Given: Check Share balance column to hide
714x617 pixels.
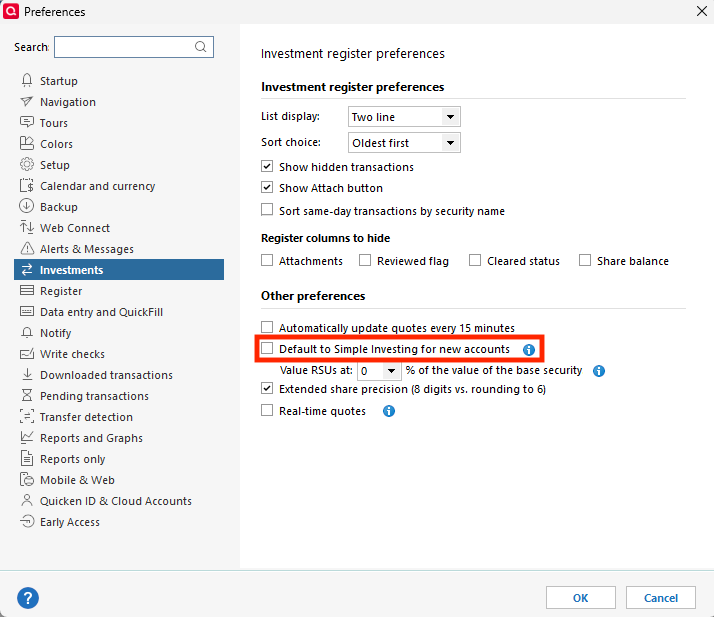Looking at the screenshot, I should 585,260.
